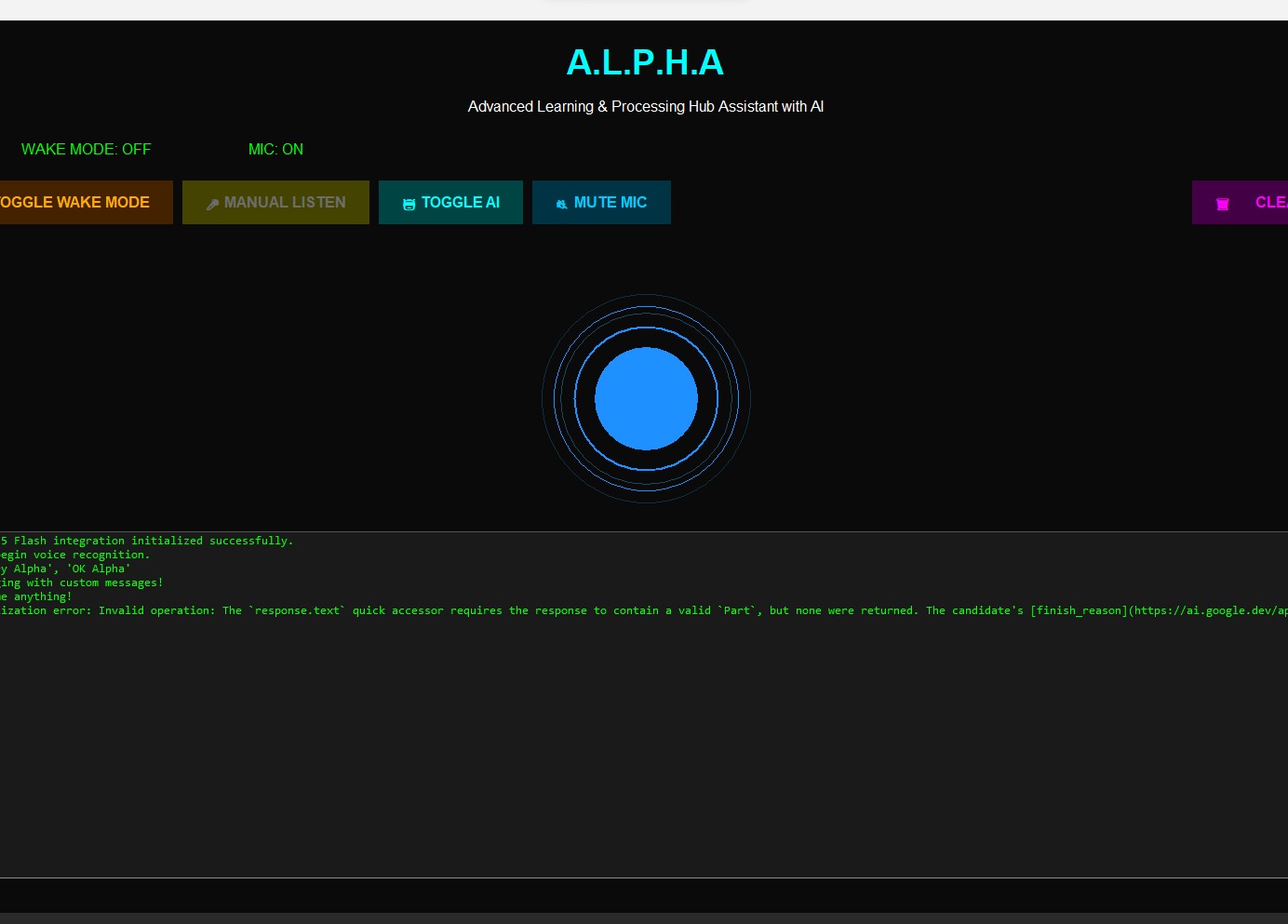
Task: Click the subtitle under the A.L.P.H.A heading
Action: 646,106
